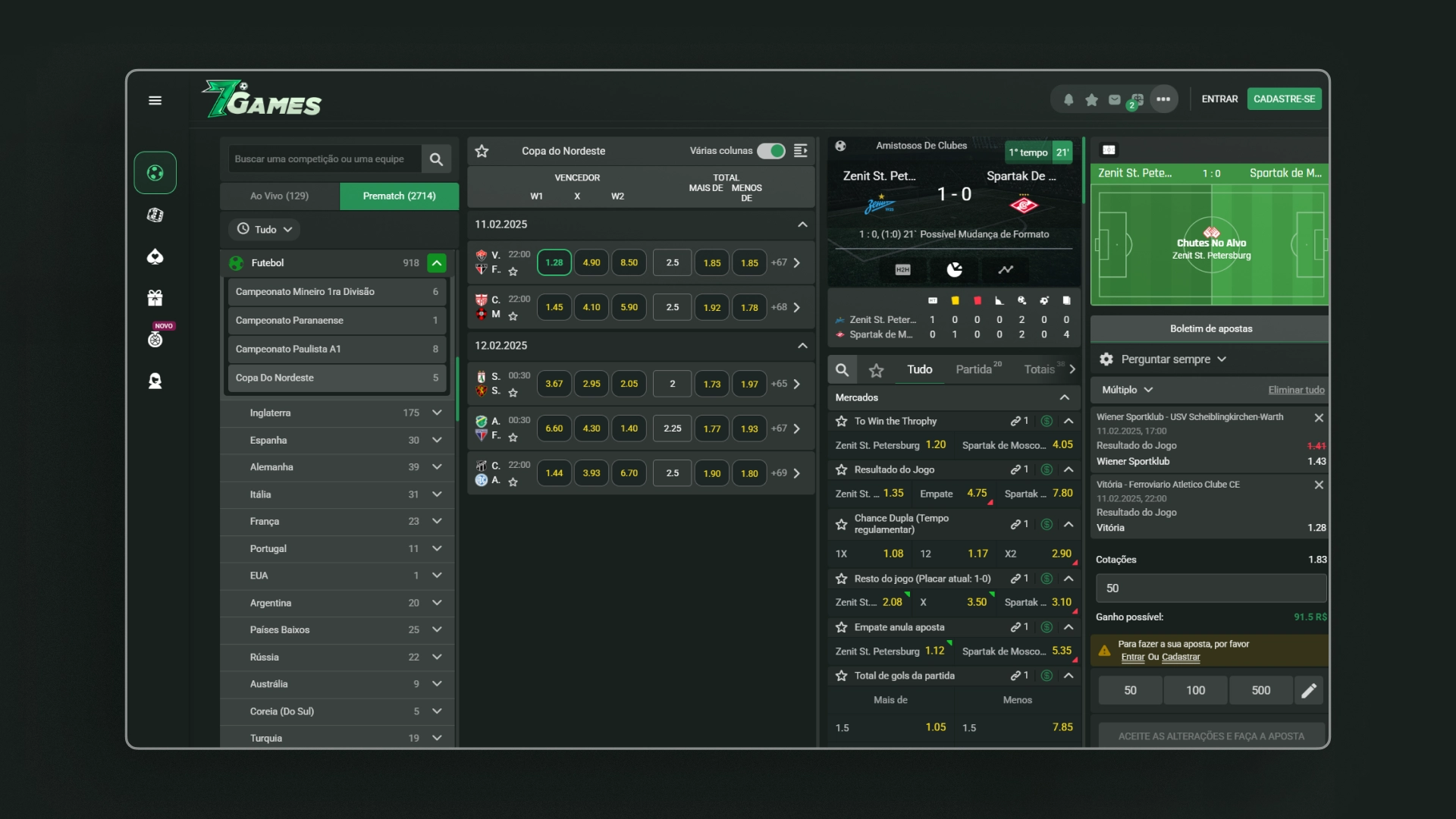
Task: Open the spade card games sidebar icon
Action: [x=155, y=257]
